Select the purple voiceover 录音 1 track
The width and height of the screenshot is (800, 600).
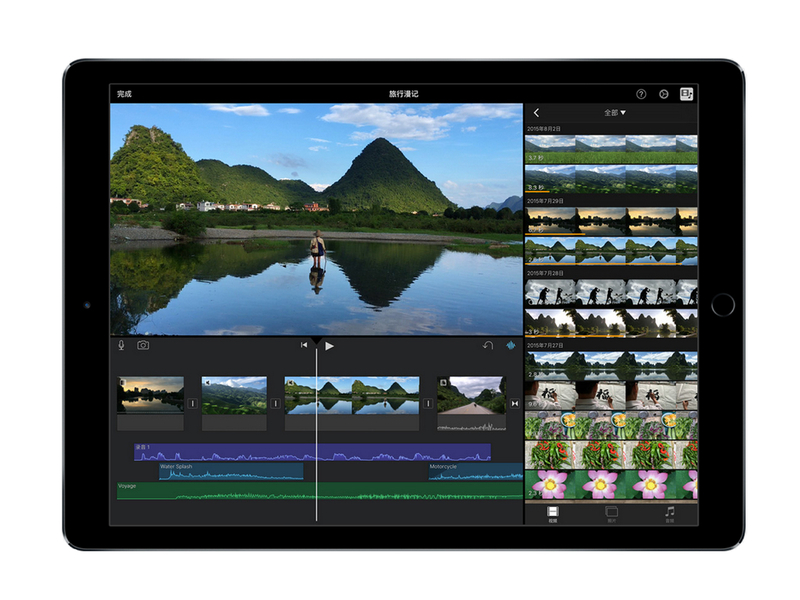coord(312,452)
